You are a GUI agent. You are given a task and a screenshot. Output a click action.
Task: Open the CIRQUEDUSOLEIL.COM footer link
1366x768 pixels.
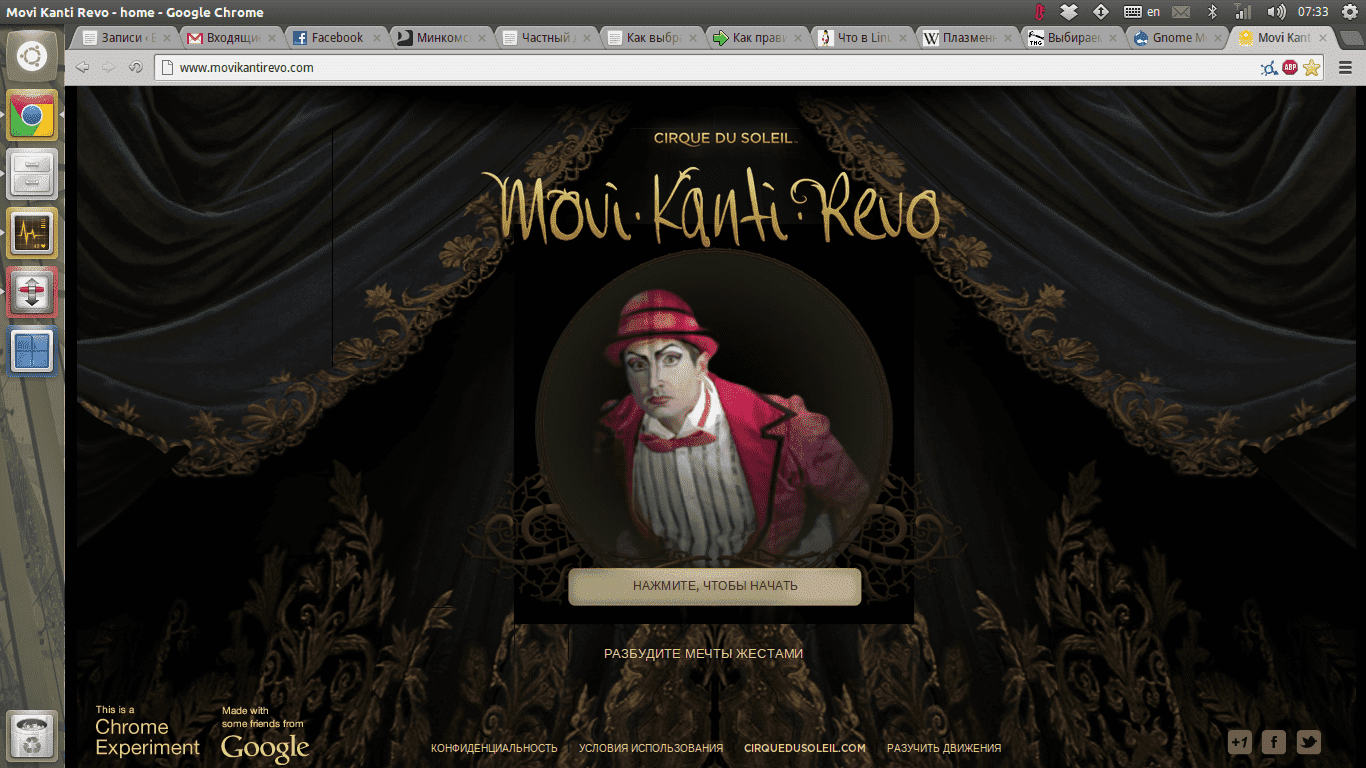[805, 748]
